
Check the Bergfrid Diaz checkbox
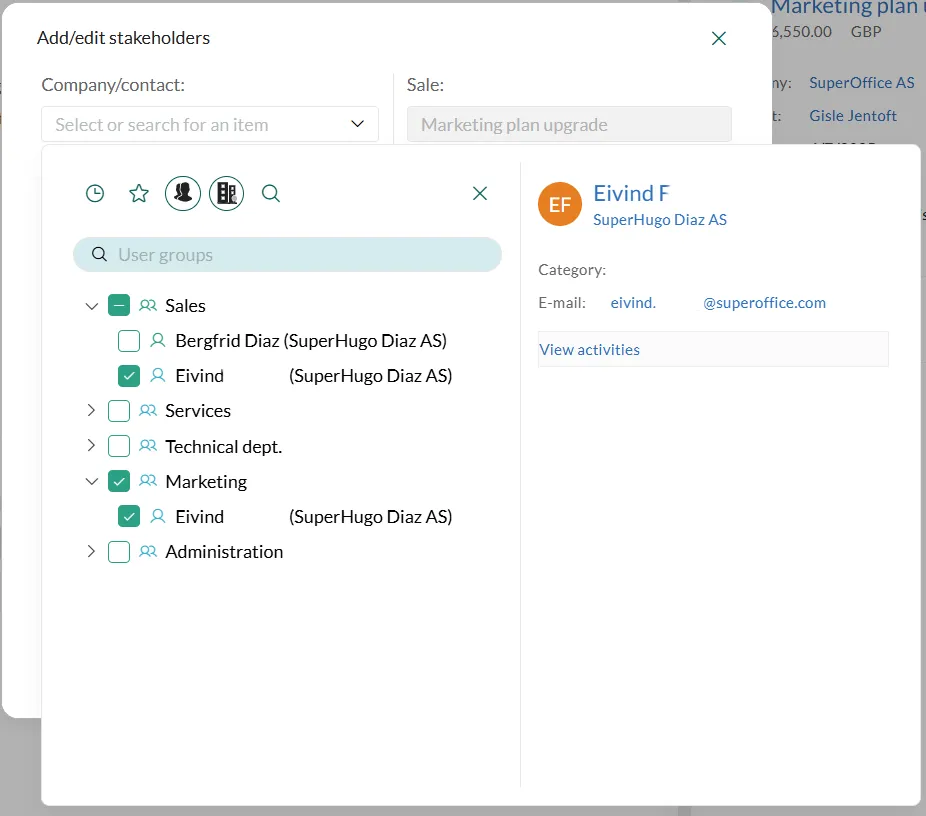pos(129,341)
